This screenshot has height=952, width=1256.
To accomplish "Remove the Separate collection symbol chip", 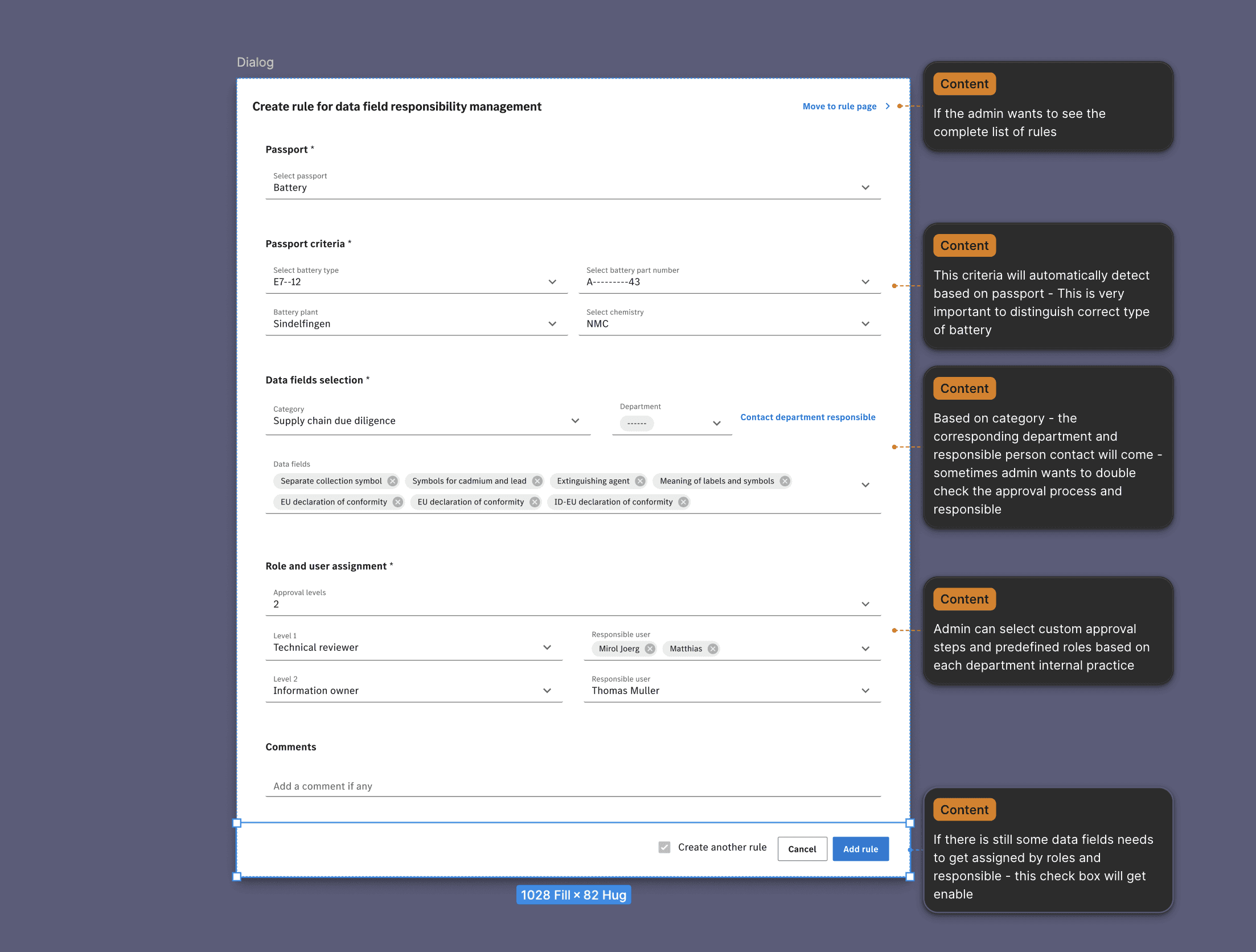I will [392, 481].
